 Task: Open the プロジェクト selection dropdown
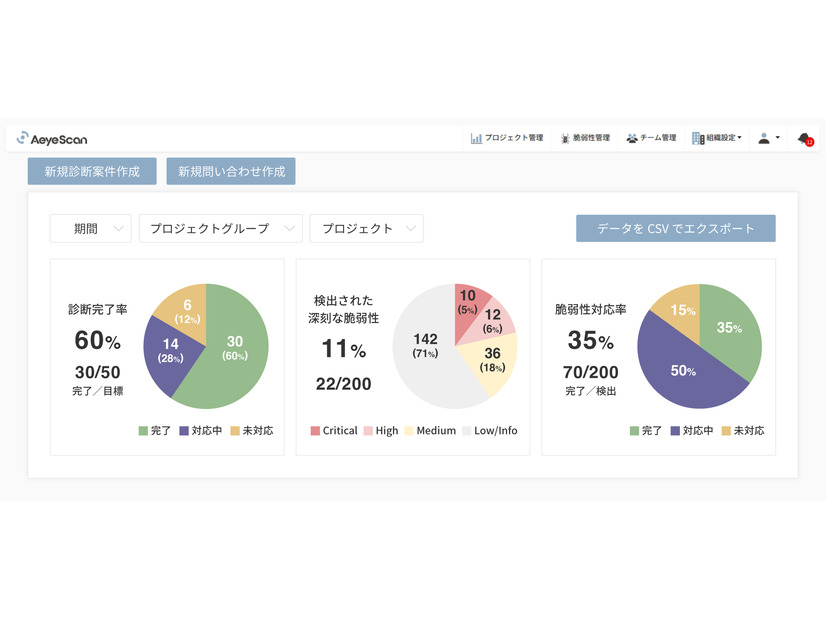tap(367, 228)
